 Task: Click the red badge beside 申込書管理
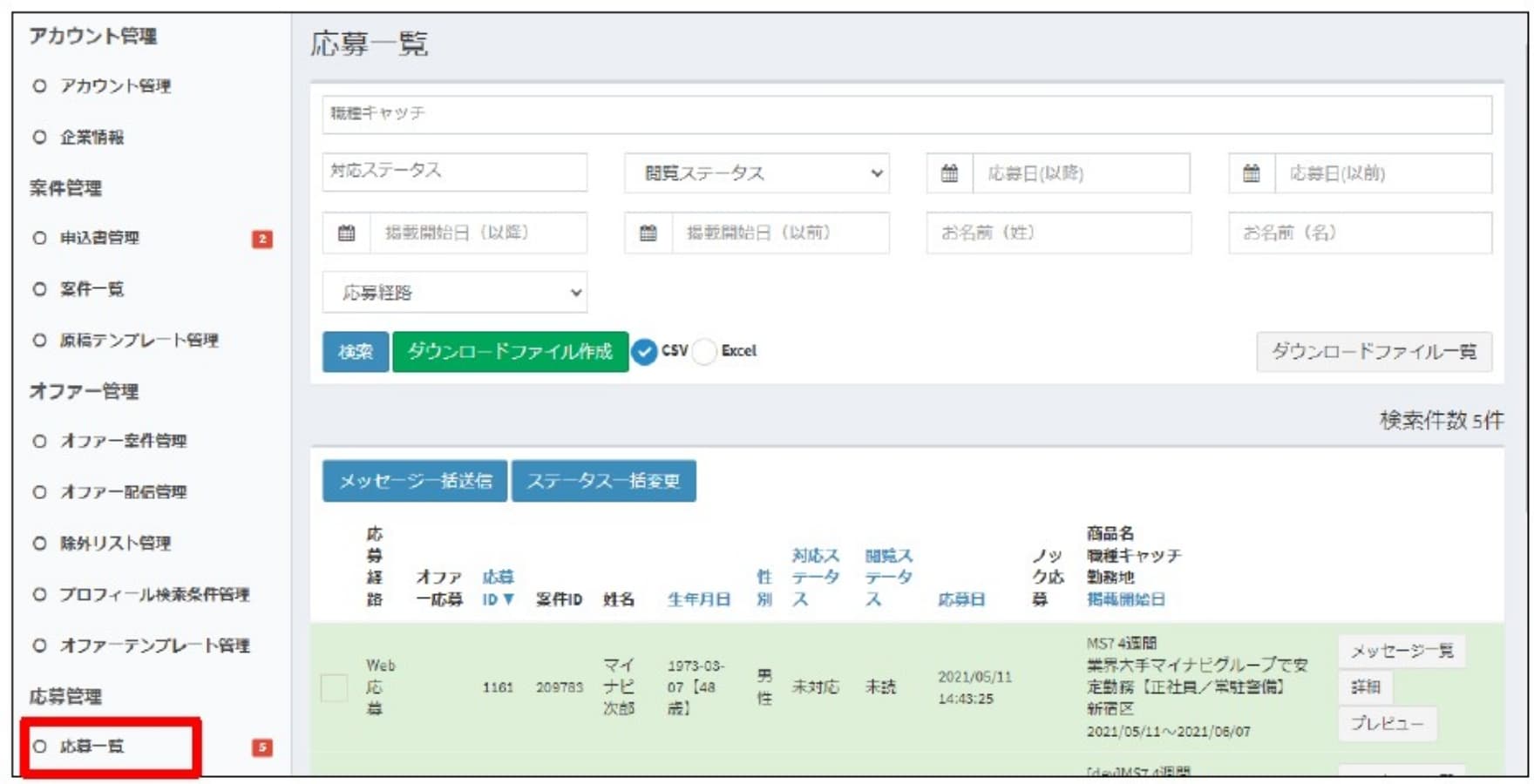coord(261,239)
